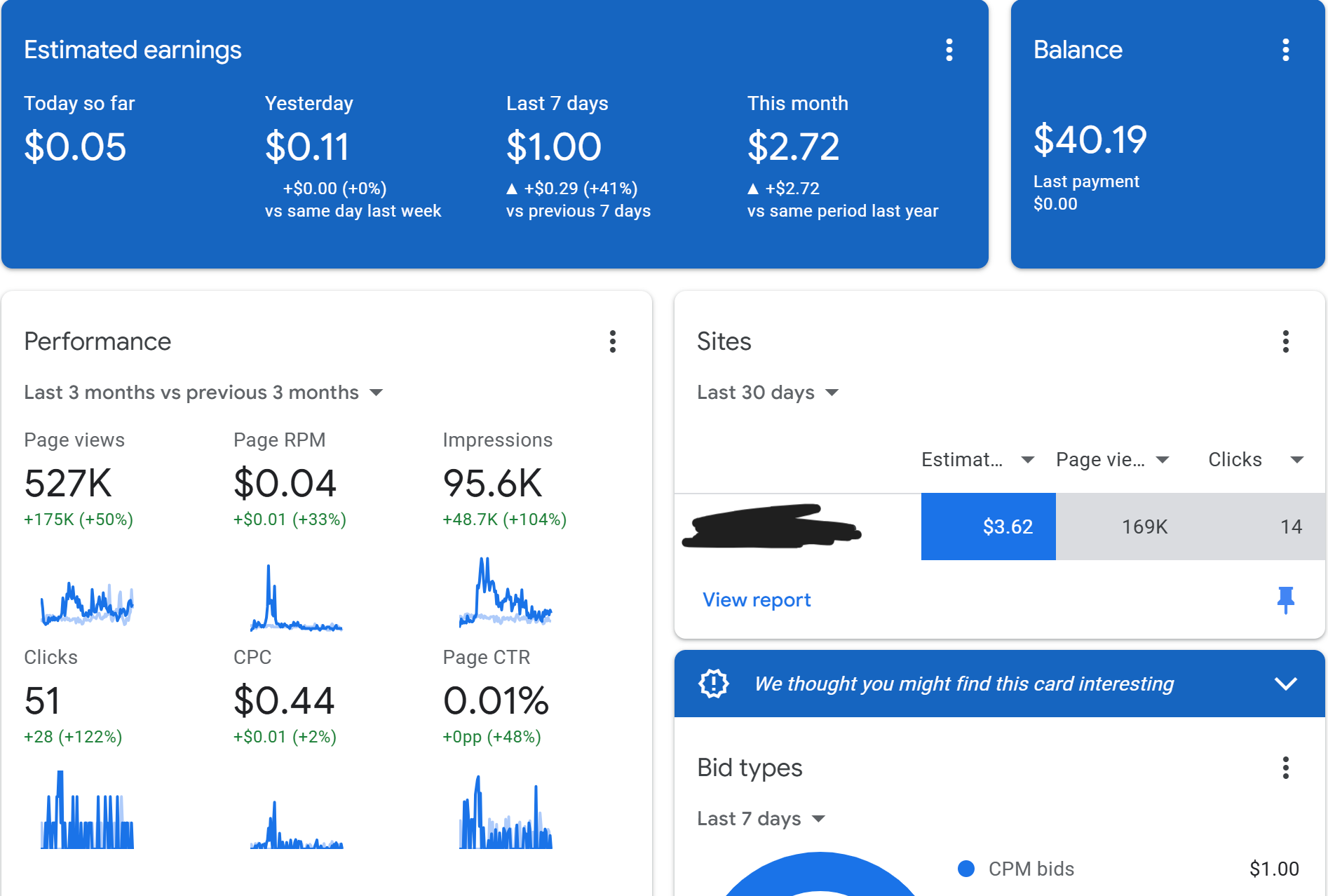Click We thought you might find banner text
The height and width of the screenshot is (896, 1328).
point(964,684)
